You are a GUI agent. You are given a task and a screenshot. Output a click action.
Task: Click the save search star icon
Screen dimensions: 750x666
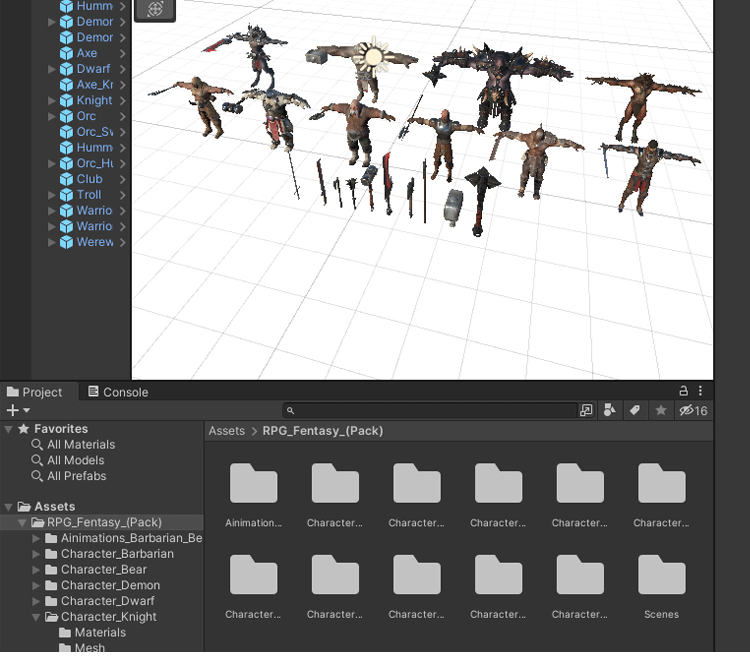coord(660,411)
